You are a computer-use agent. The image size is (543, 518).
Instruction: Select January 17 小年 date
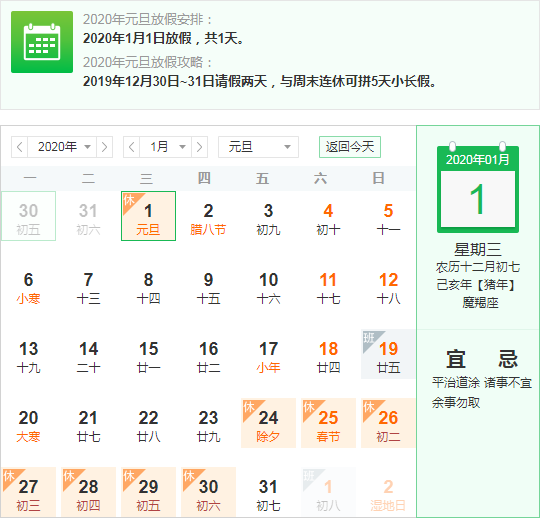pos(268,354)
